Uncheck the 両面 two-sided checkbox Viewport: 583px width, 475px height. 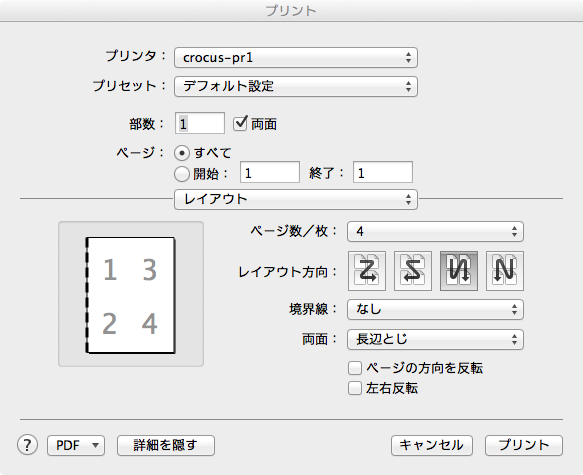[240, 123]
